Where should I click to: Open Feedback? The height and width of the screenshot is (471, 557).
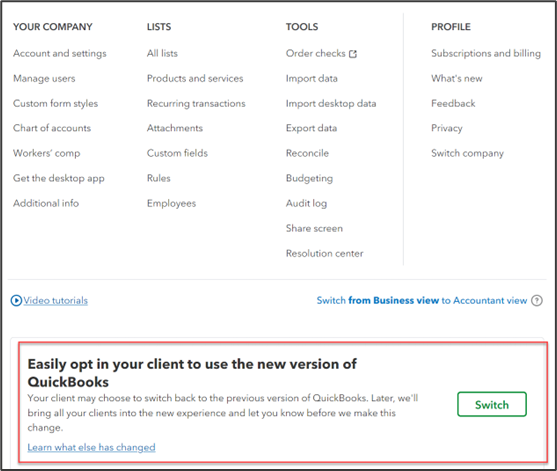tap(453, 103)
